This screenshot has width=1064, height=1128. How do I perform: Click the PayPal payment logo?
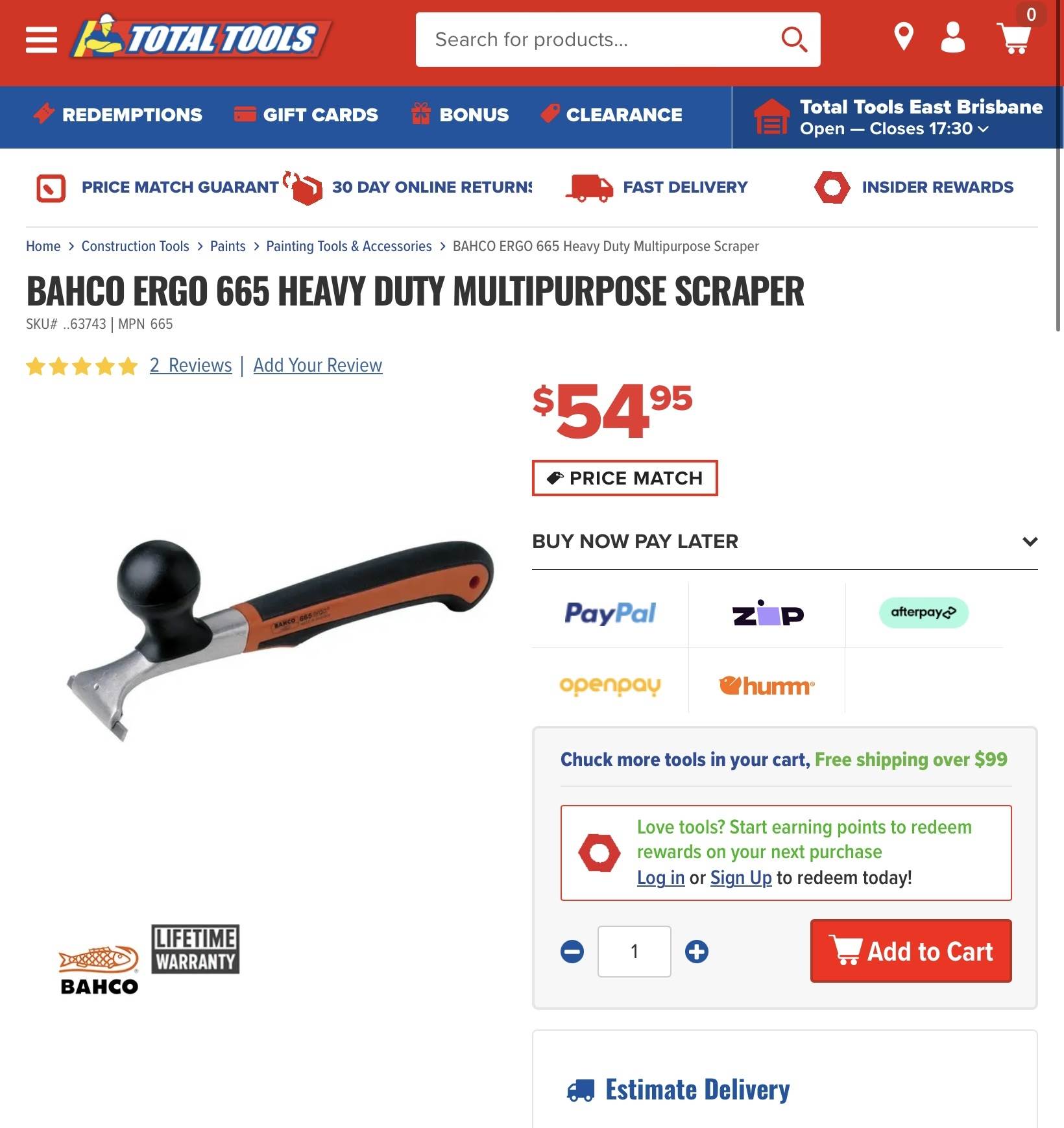pyautogui.click(x=610, y=613)
